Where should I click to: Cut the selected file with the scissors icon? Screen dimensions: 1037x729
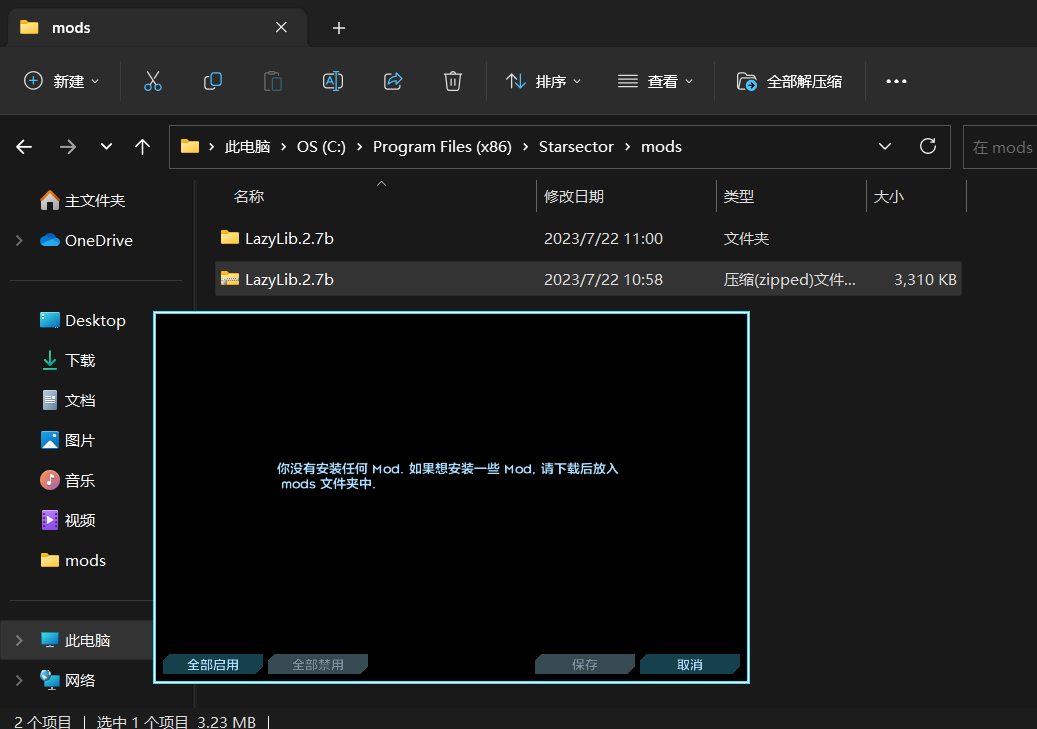point(152,81)
